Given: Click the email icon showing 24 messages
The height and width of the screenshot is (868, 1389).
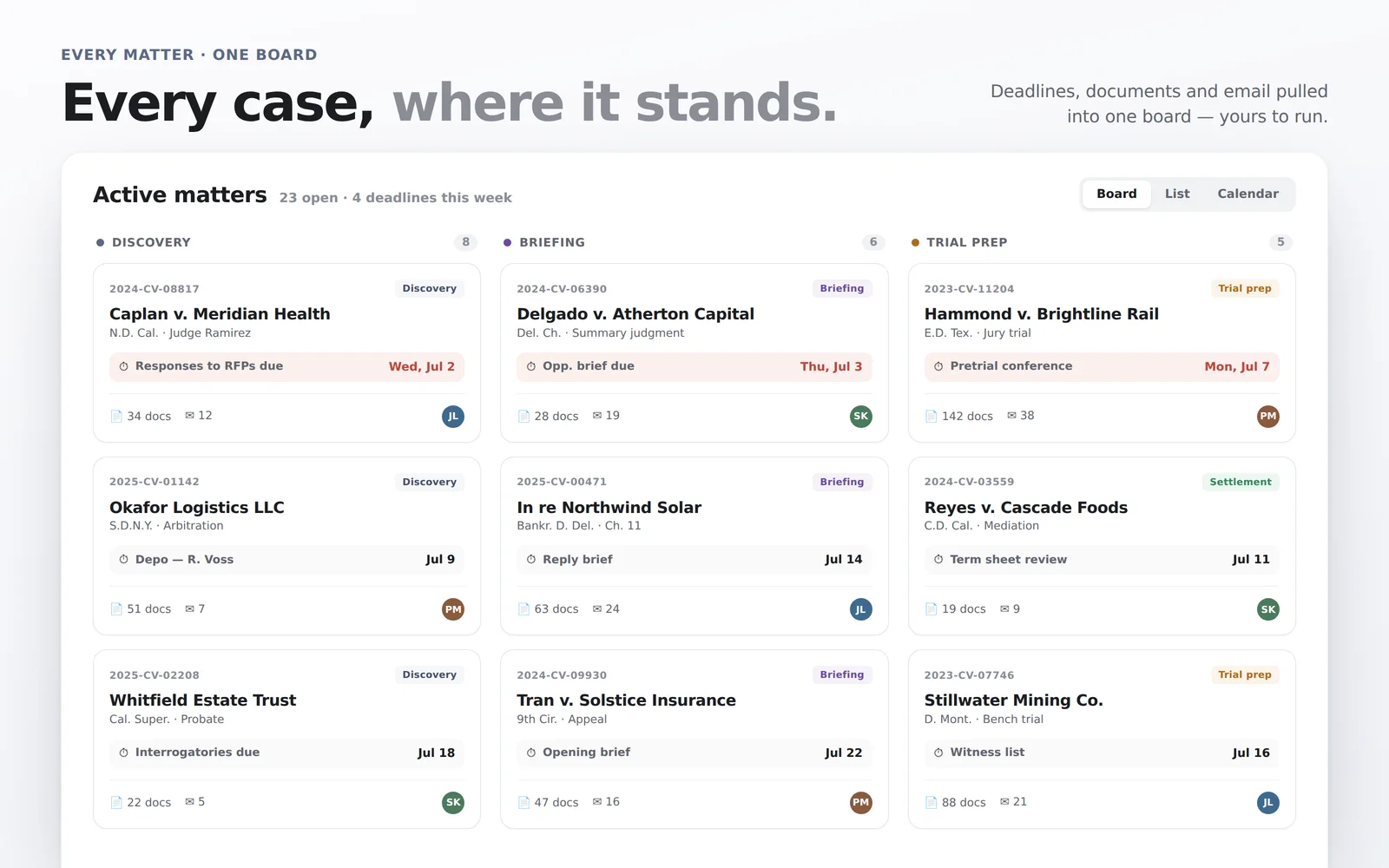Looking at the screenshot, I should pos(597,608).
